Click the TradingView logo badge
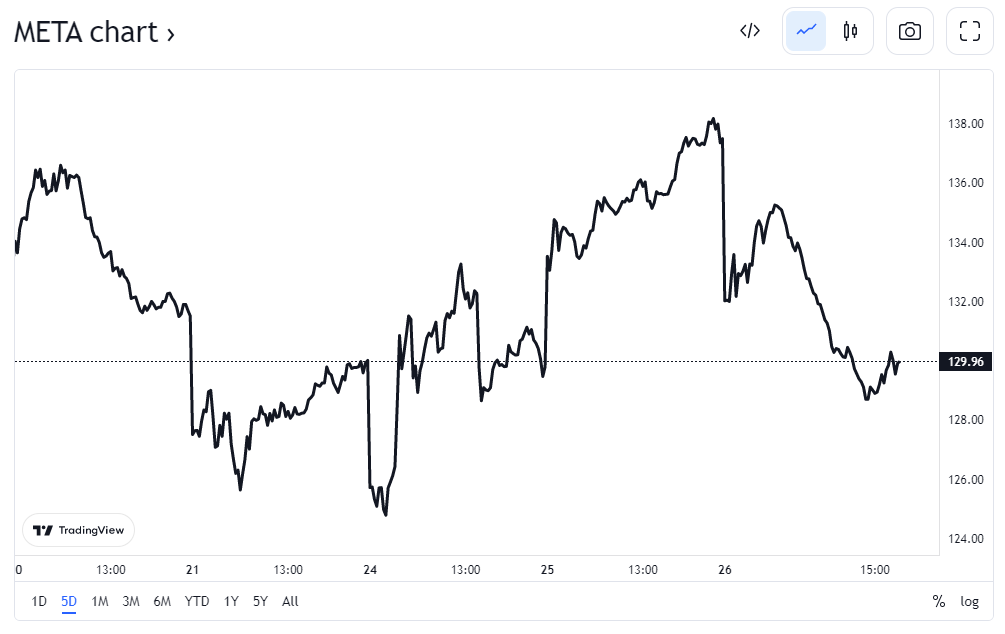The width and height of the screenshot is (1005, 634). [x=79, y=530]
